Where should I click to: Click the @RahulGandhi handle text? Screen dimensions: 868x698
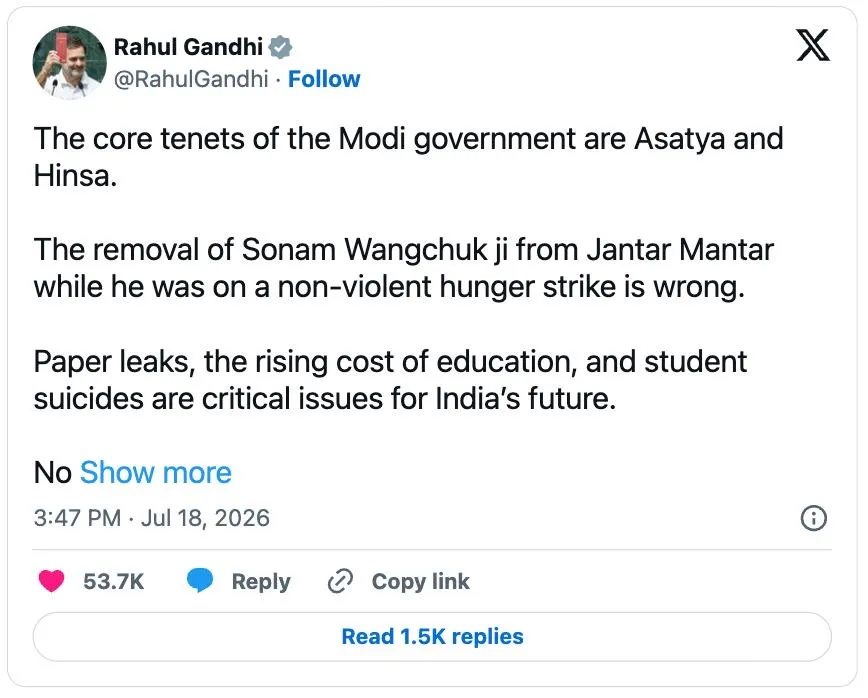191,79
